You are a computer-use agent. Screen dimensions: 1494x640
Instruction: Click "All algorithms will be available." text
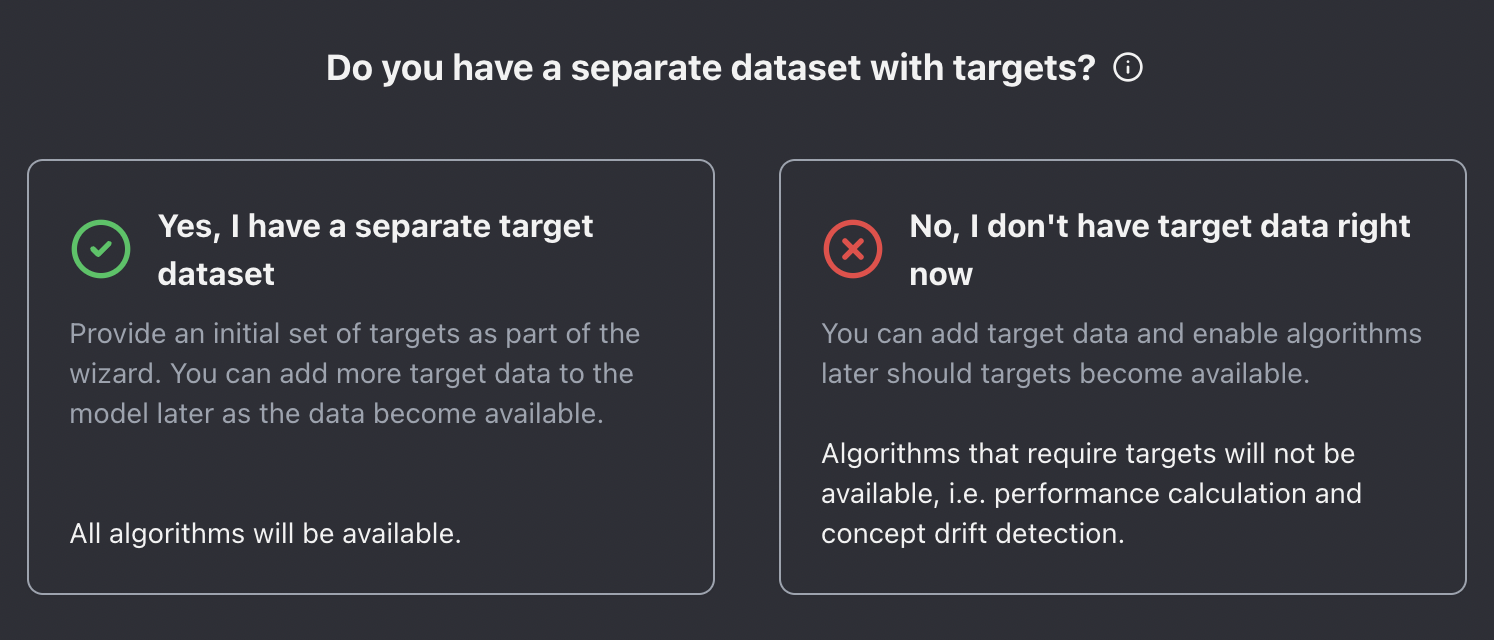coord(265,533)
